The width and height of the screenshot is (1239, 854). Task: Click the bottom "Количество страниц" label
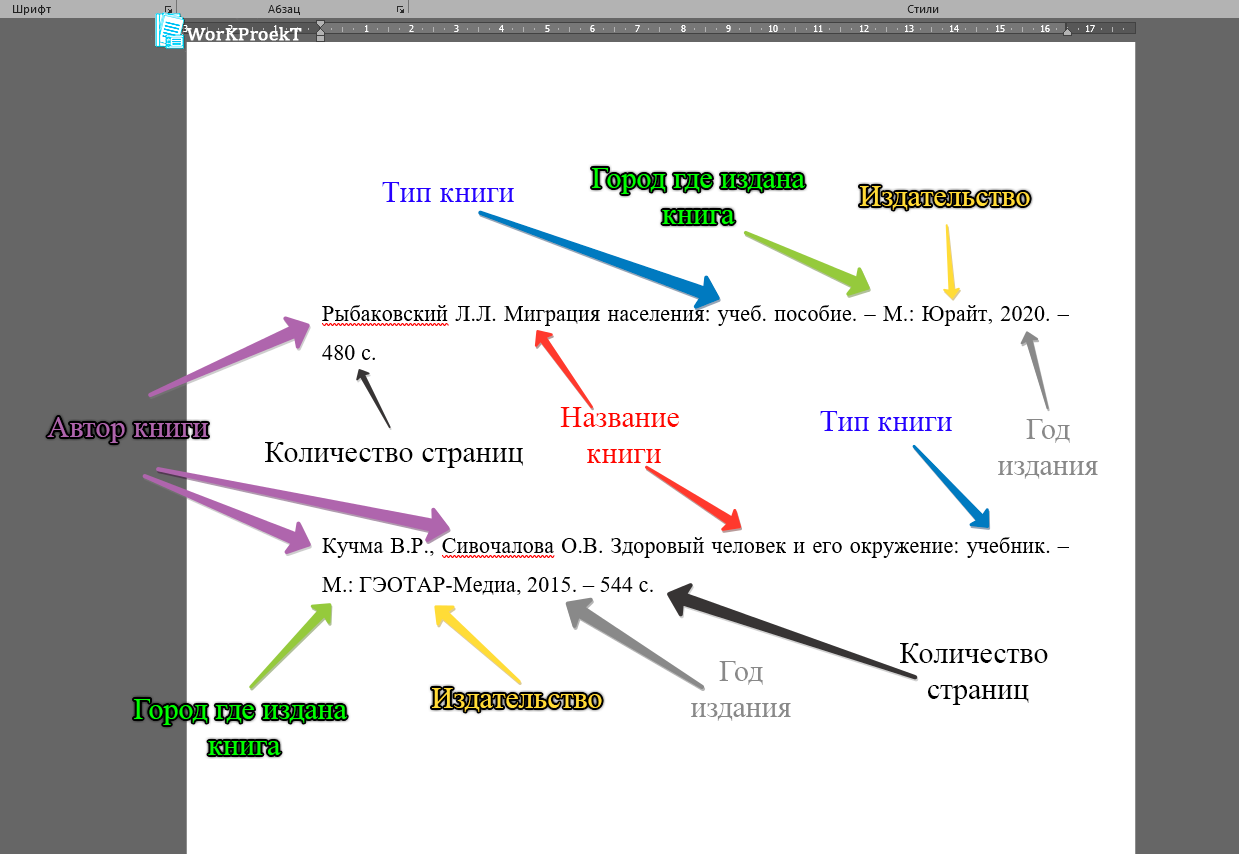coord(974,671)
